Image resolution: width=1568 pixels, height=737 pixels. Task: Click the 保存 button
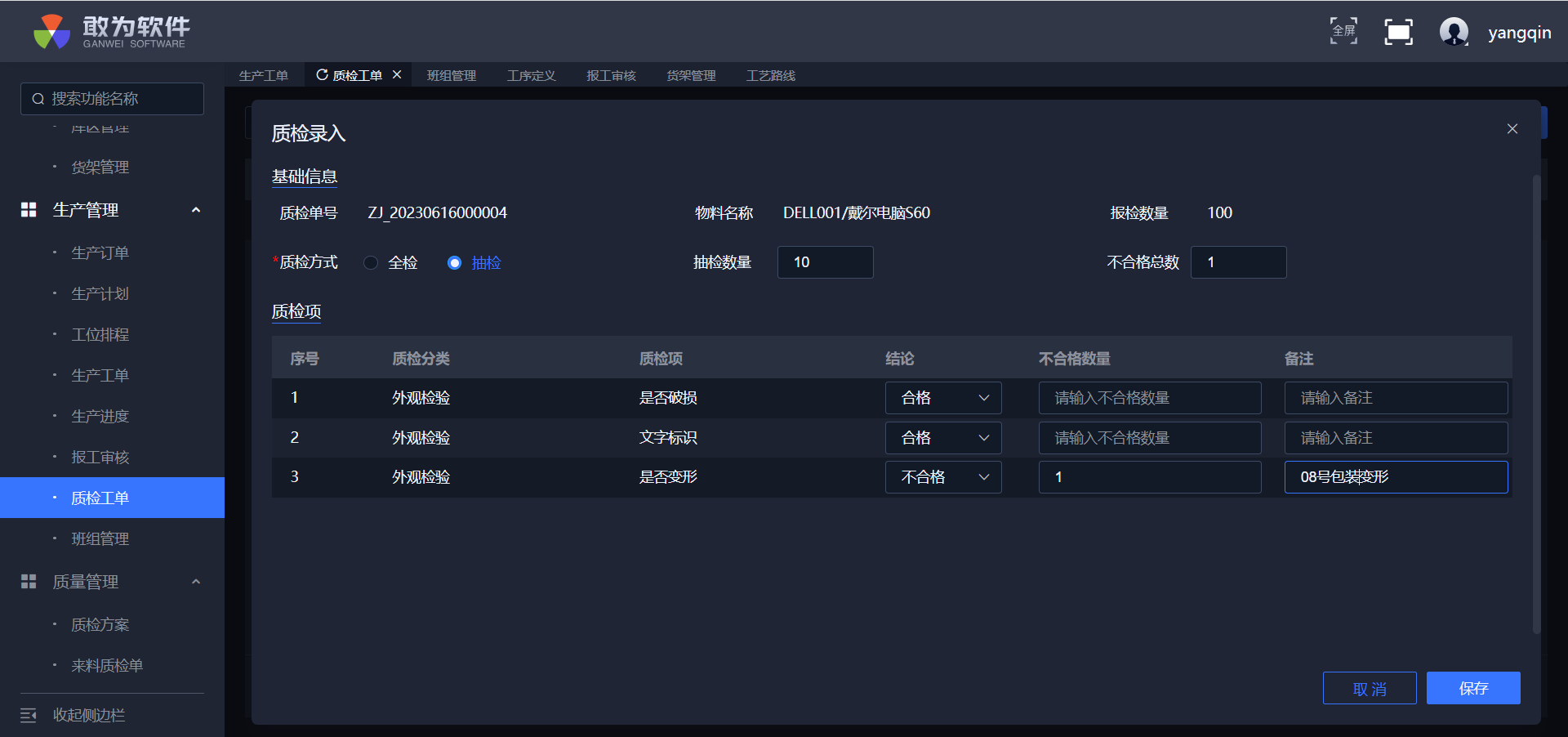(1472, 688)
